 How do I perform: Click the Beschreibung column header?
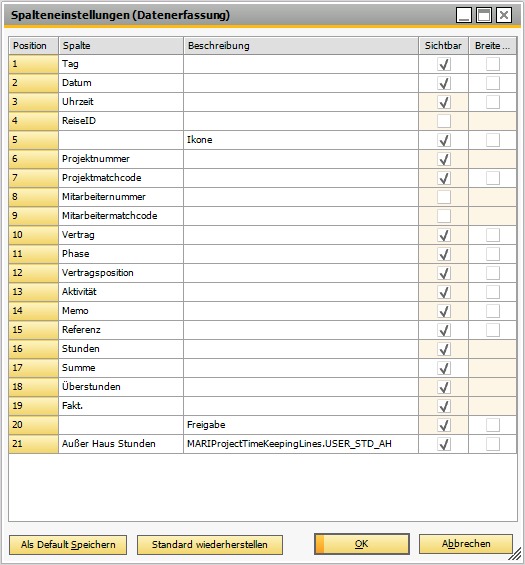301,46
